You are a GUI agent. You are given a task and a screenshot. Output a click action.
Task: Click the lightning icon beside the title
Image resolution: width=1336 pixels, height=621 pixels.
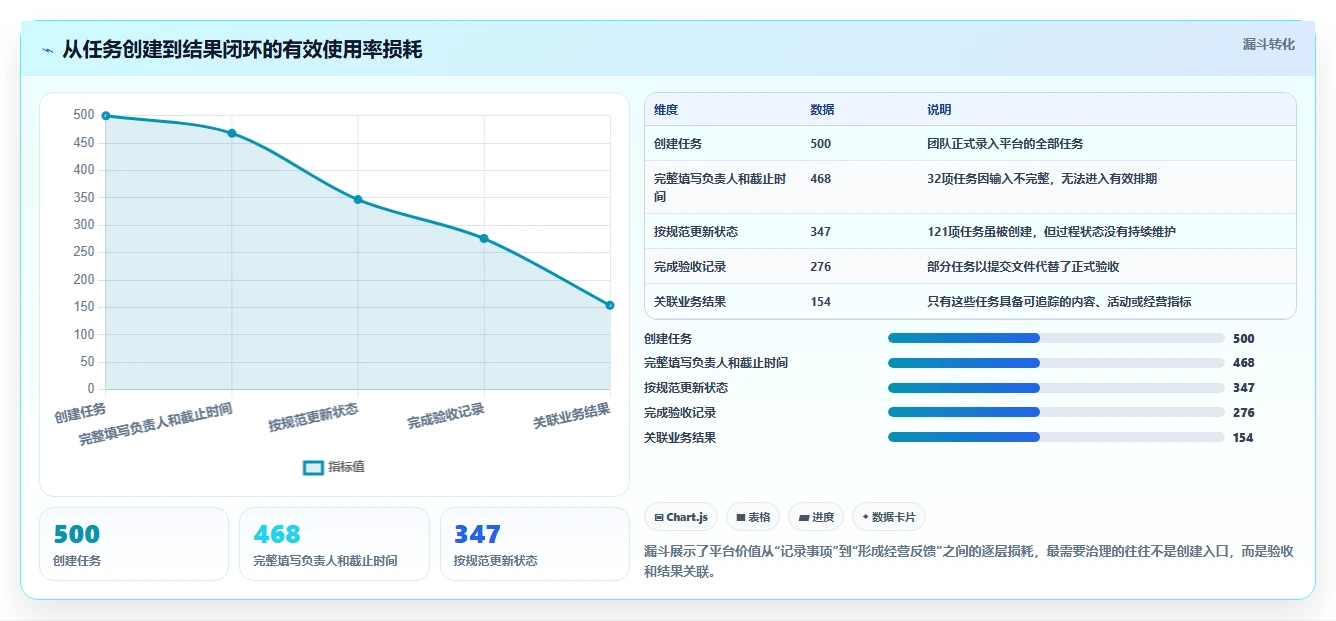pos(48,50)
